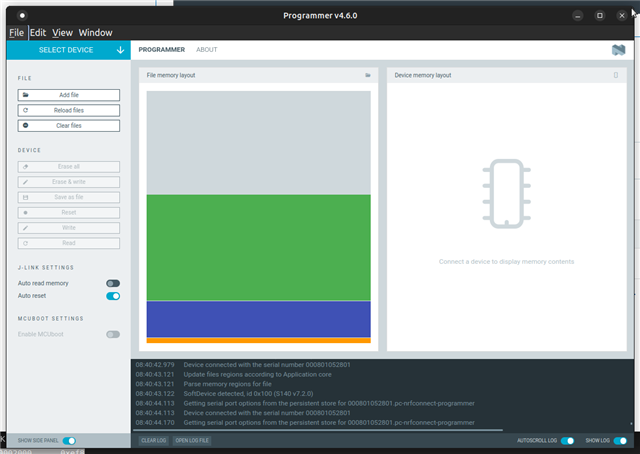Click the refresh icon on Read
The image size is (640, 454).
[x=26, y=243]
